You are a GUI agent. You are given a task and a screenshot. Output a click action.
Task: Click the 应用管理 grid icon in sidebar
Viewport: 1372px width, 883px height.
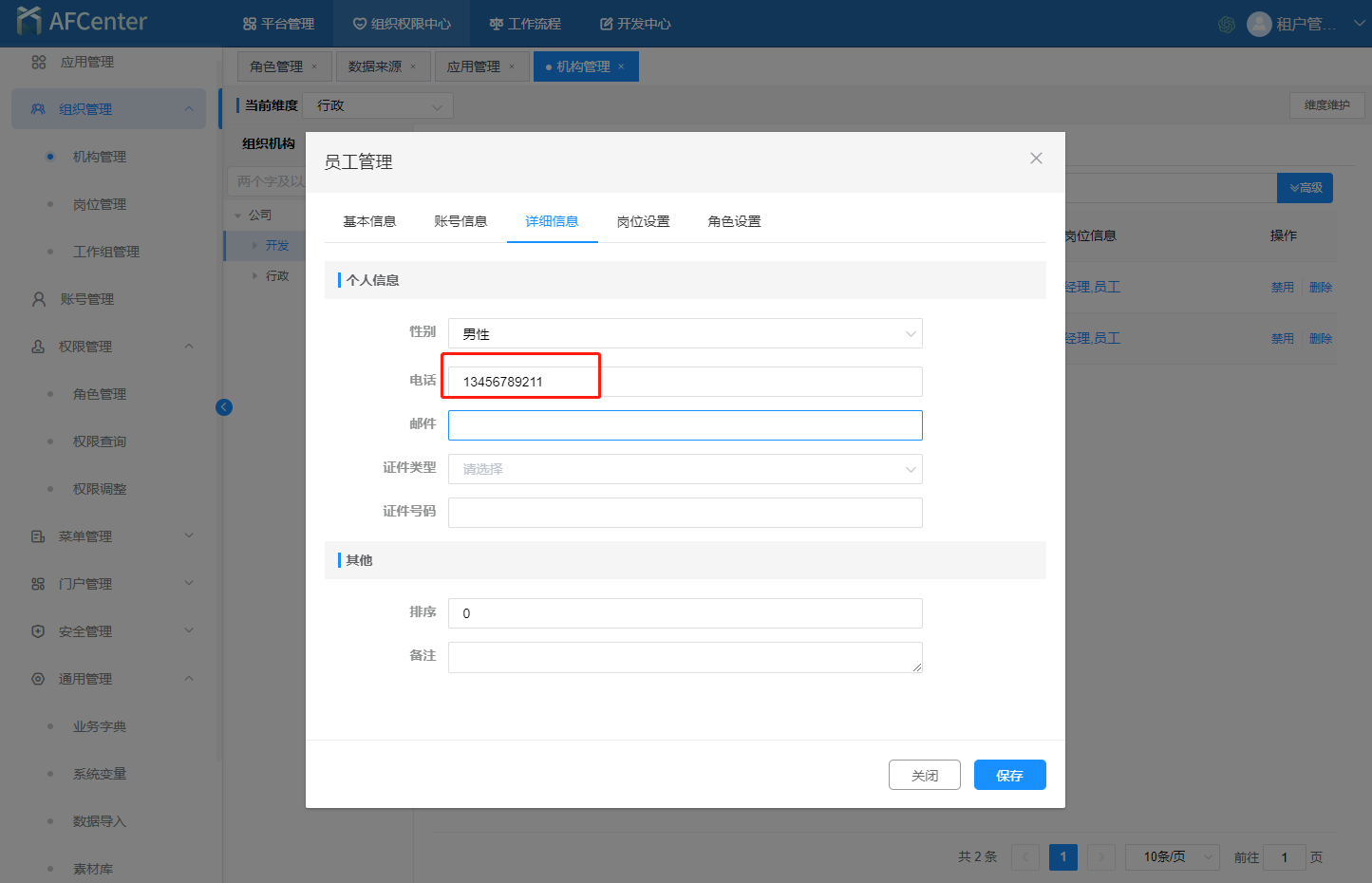click(39, 62)
